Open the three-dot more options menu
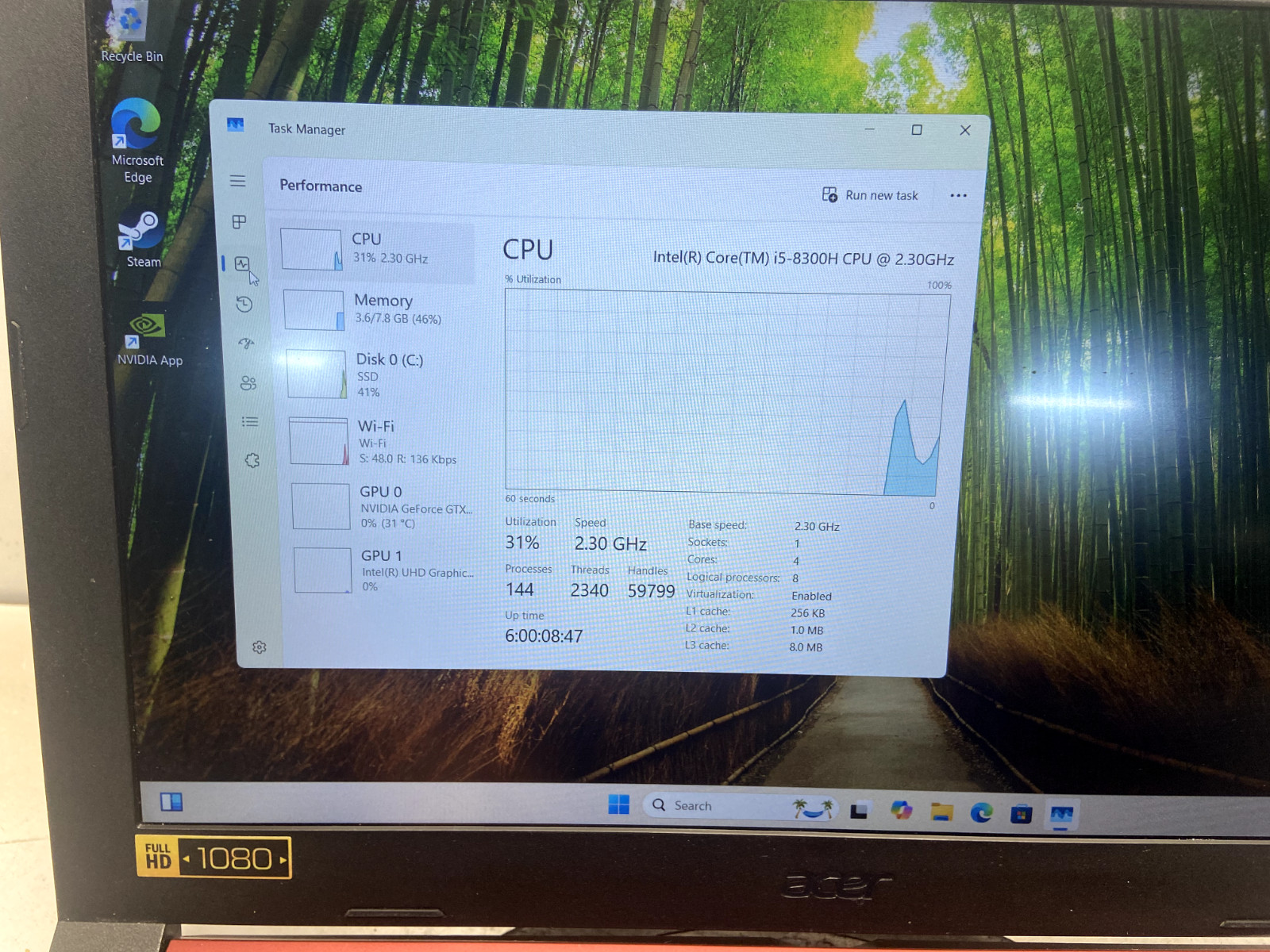This screenshot has width=1270, height=952. coord(958,196)
